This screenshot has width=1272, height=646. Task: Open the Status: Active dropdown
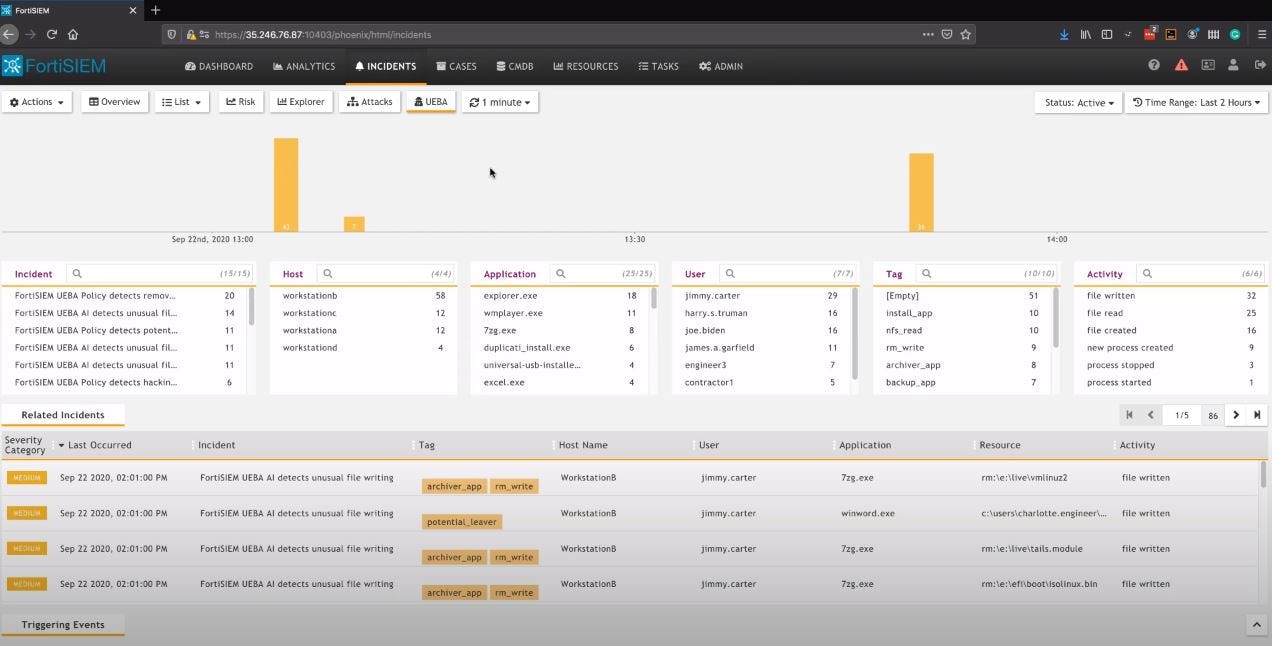pyautogui.click(x=1078, y=101)
